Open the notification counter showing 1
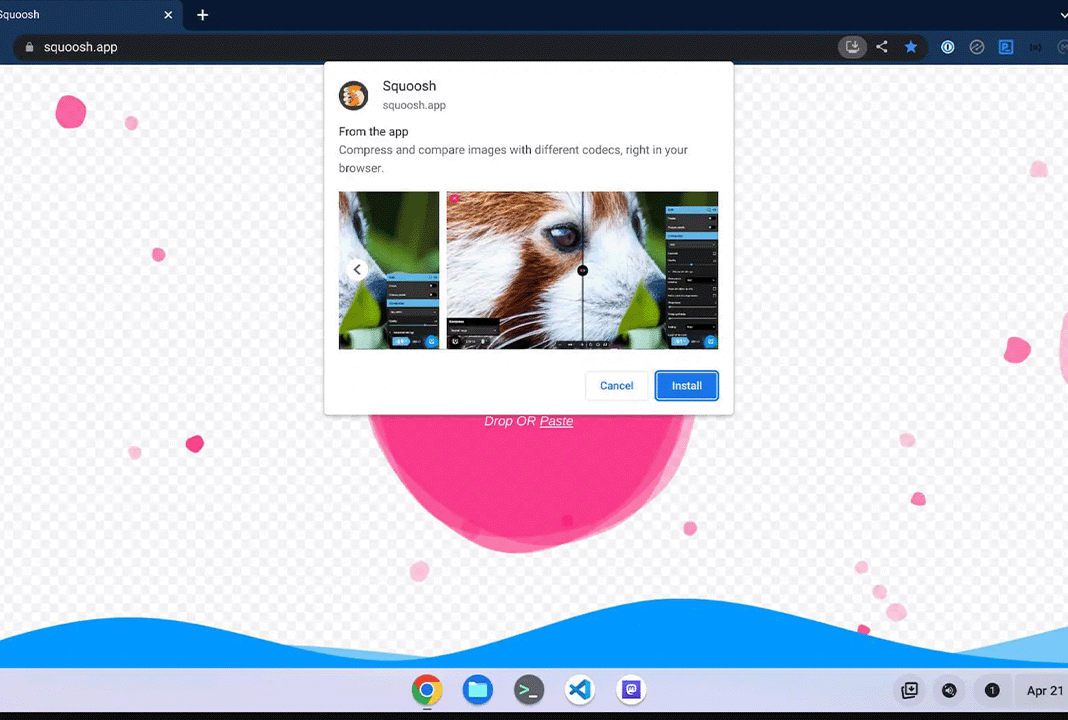 point(992,691)
